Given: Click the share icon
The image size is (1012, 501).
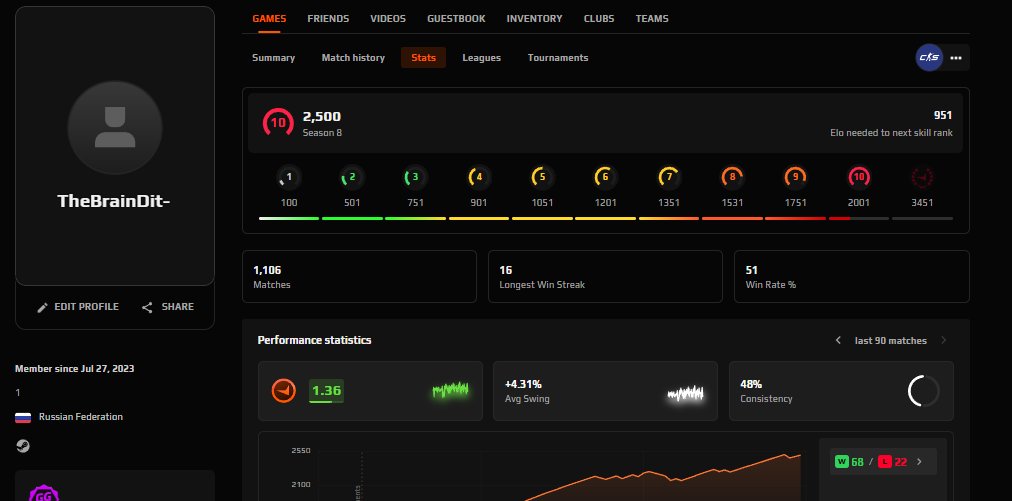Looking at the screenshot, I should coord(147,307).
